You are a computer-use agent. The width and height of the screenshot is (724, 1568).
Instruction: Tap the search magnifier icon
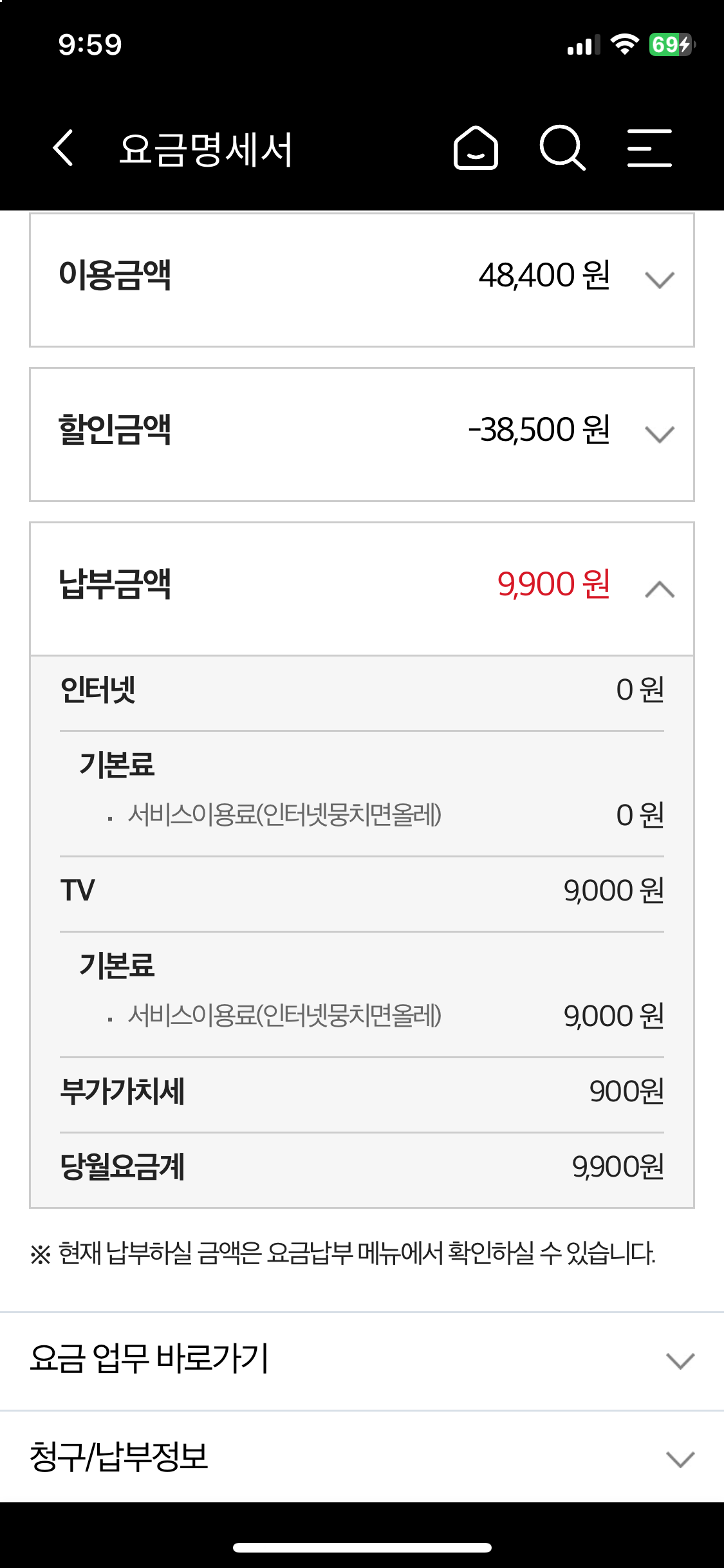[x=562, y=148]
